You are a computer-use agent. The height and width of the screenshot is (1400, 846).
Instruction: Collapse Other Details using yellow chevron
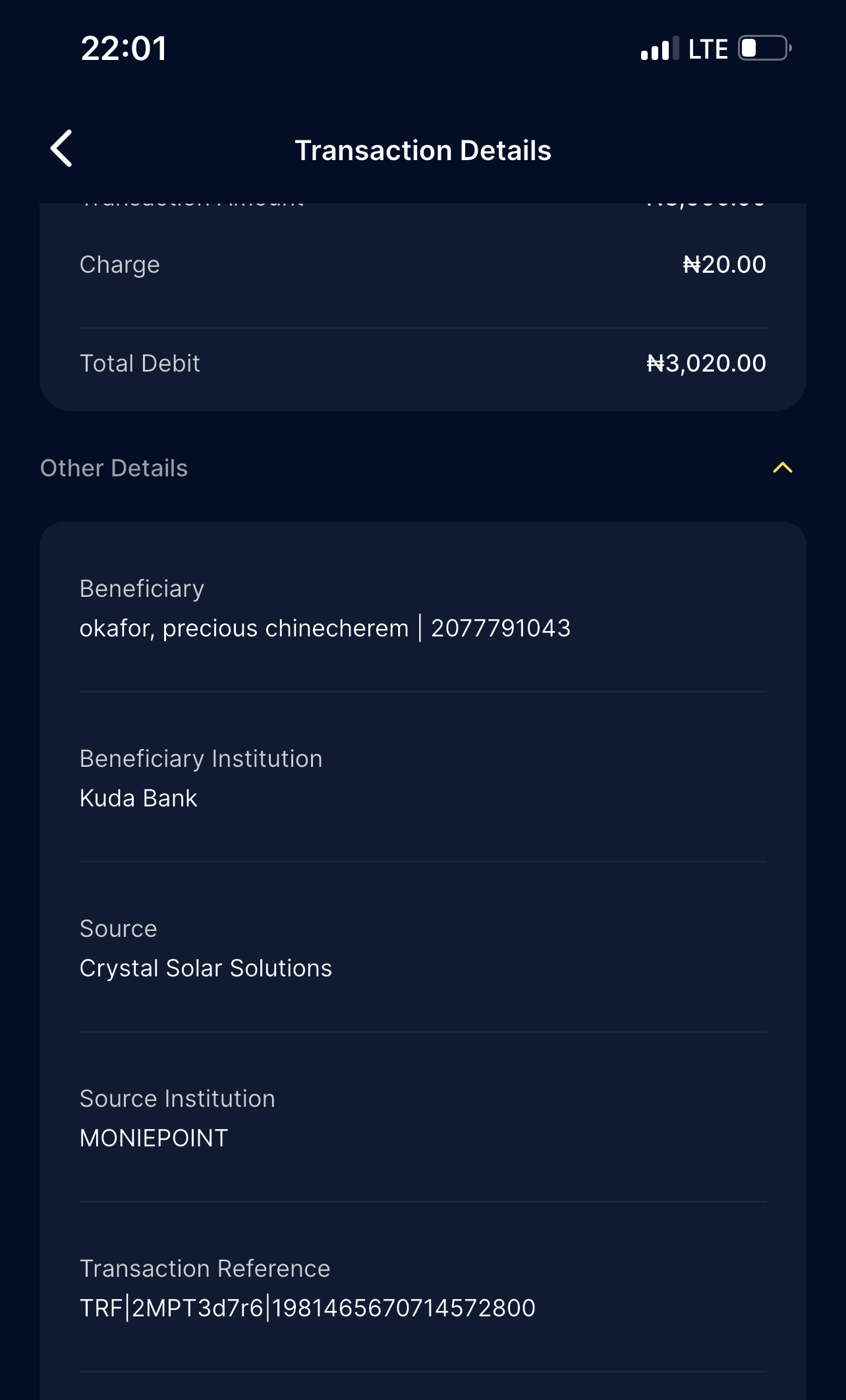click(782, 468)
